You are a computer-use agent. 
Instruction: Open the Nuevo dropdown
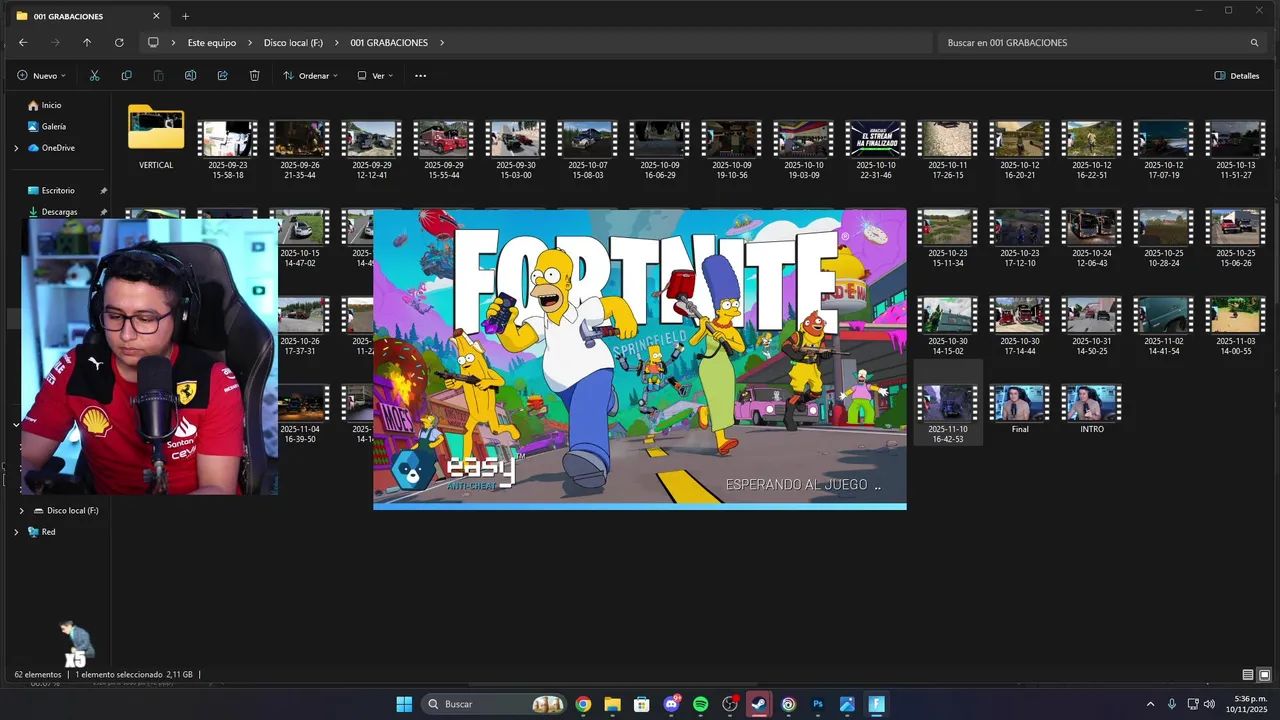[41, 76]
